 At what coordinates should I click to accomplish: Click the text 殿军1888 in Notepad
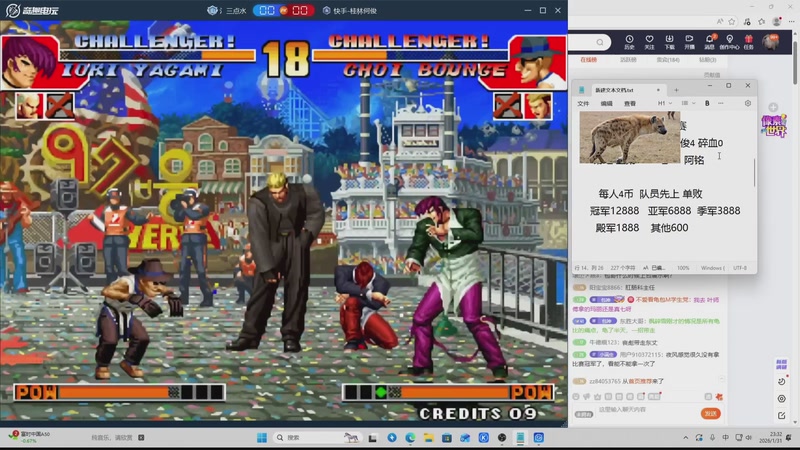pyautogui.click(x=617, y=228)
